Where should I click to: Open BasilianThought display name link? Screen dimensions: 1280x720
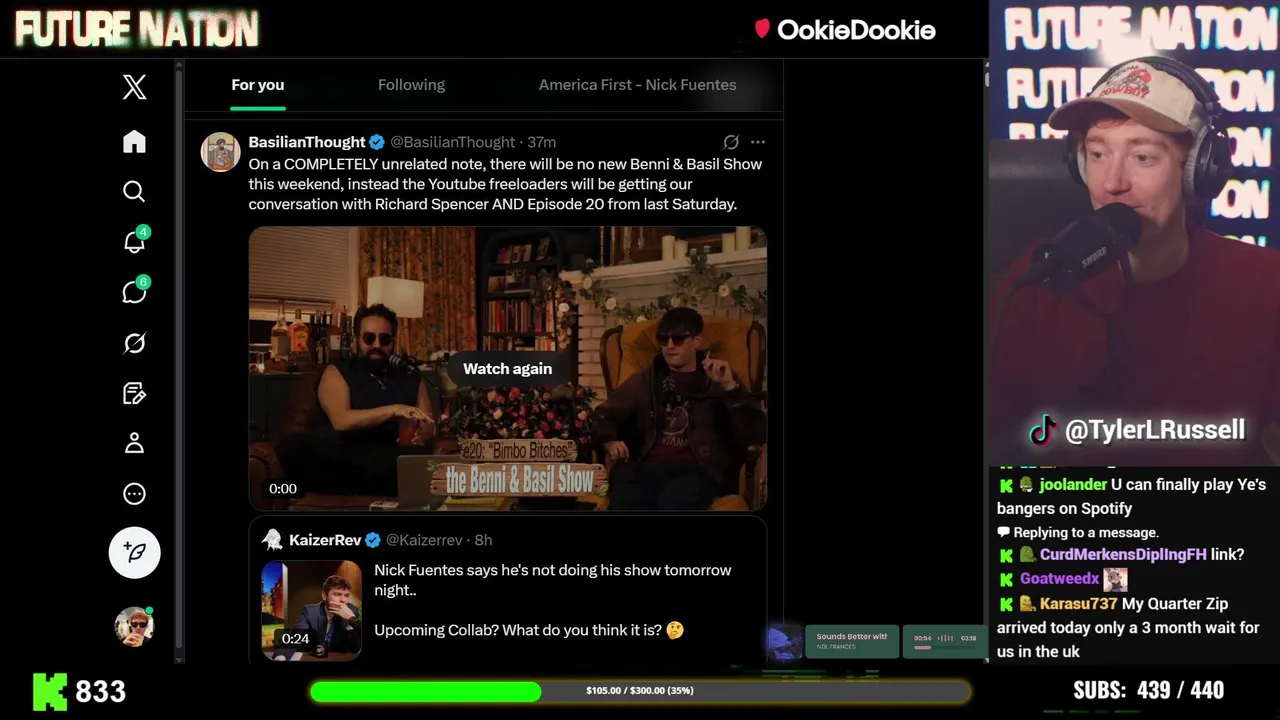307,142
